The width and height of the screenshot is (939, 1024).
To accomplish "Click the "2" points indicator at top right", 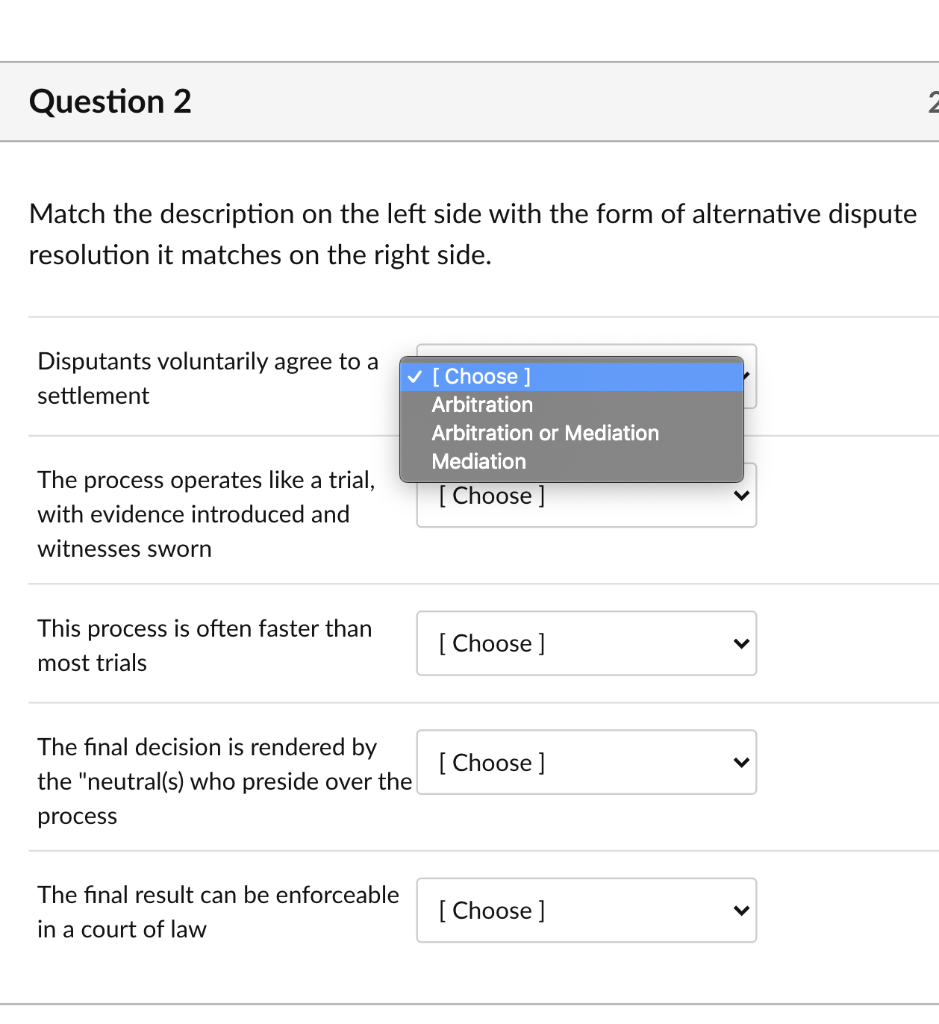I will (933, 101).
